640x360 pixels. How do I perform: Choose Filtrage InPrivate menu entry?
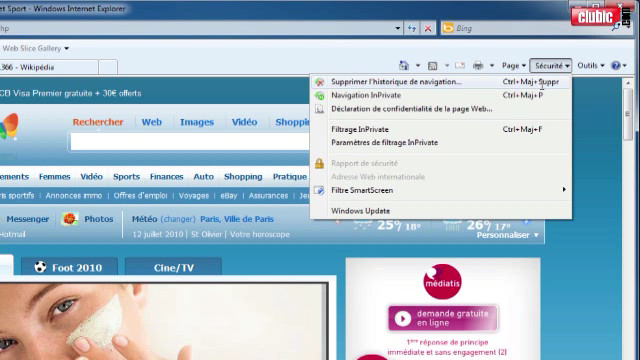441,129
